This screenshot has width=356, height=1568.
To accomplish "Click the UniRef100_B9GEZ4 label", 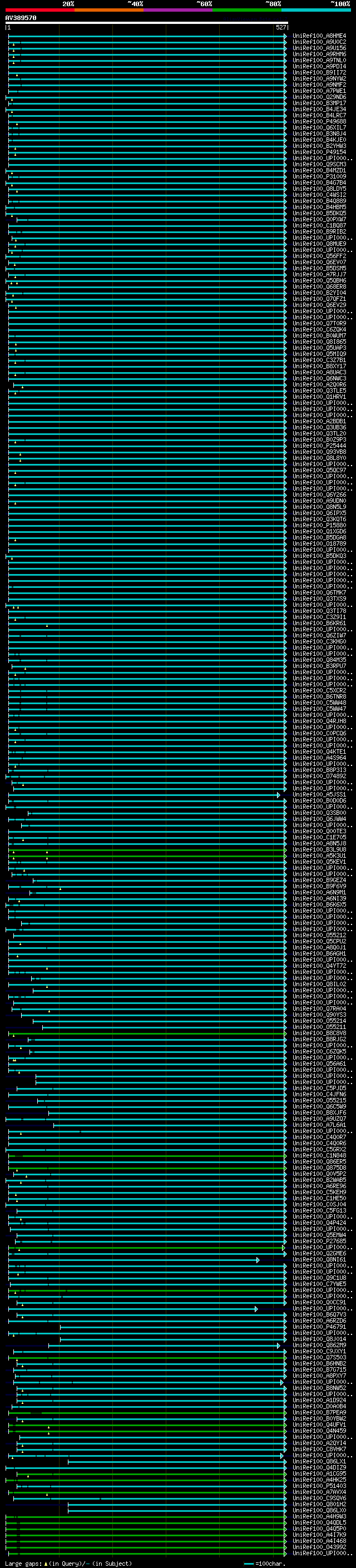I will pos(319,880).
